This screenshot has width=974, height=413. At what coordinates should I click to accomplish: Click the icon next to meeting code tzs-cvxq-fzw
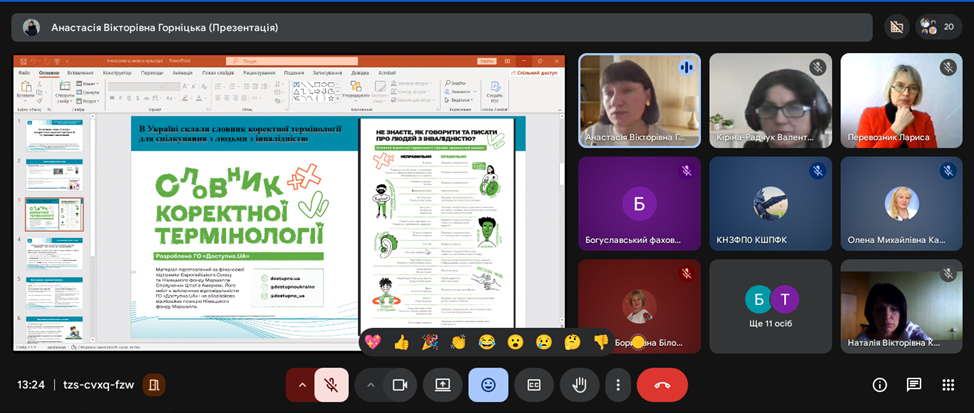point(153,385)
